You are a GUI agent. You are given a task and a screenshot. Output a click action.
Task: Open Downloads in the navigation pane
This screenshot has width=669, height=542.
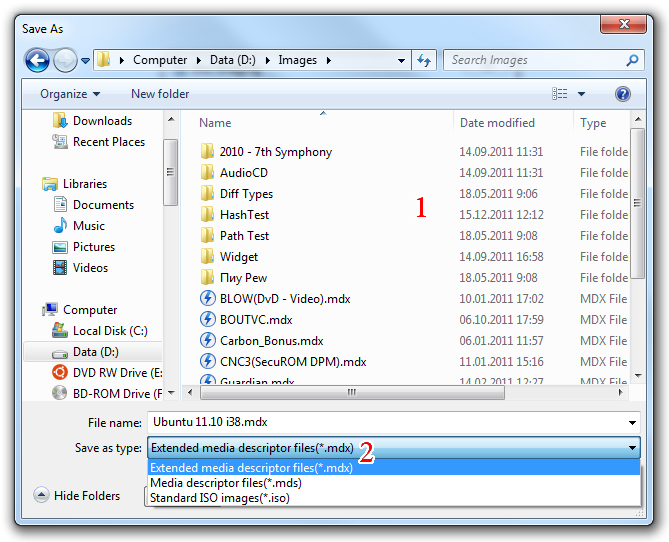(x=102, y=121)
